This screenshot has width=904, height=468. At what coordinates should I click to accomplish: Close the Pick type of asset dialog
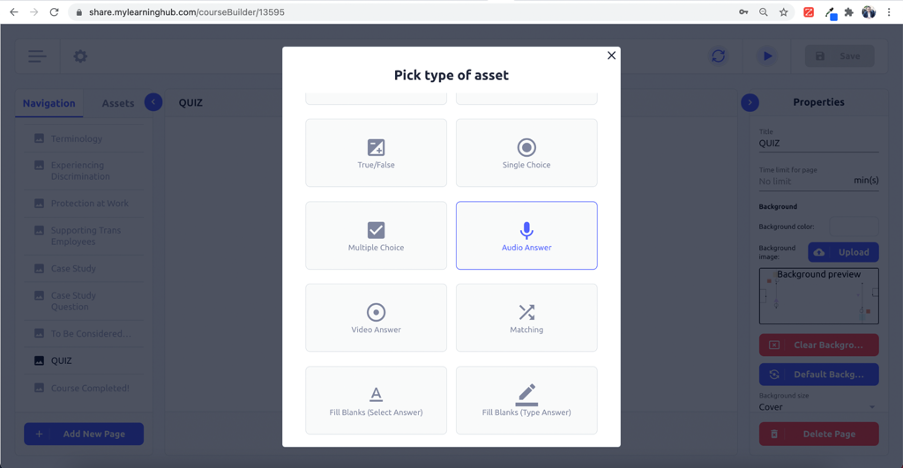coord(612,55)
